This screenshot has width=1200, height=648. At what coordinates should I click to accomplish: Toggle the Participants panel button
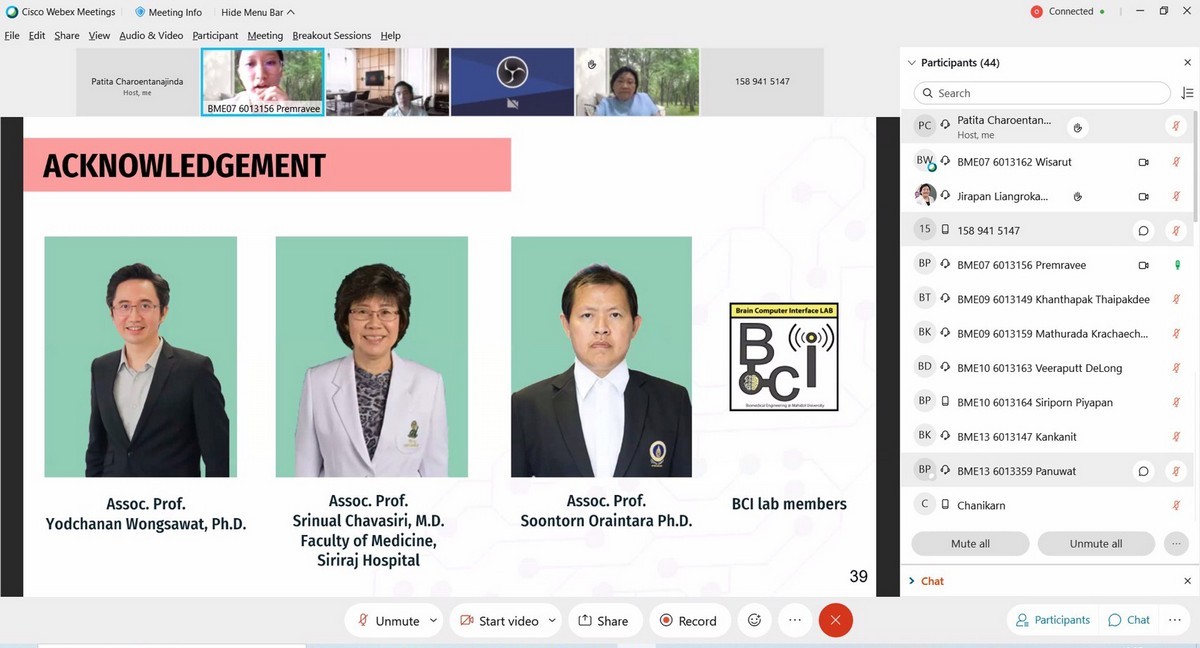pos(1052,620)
